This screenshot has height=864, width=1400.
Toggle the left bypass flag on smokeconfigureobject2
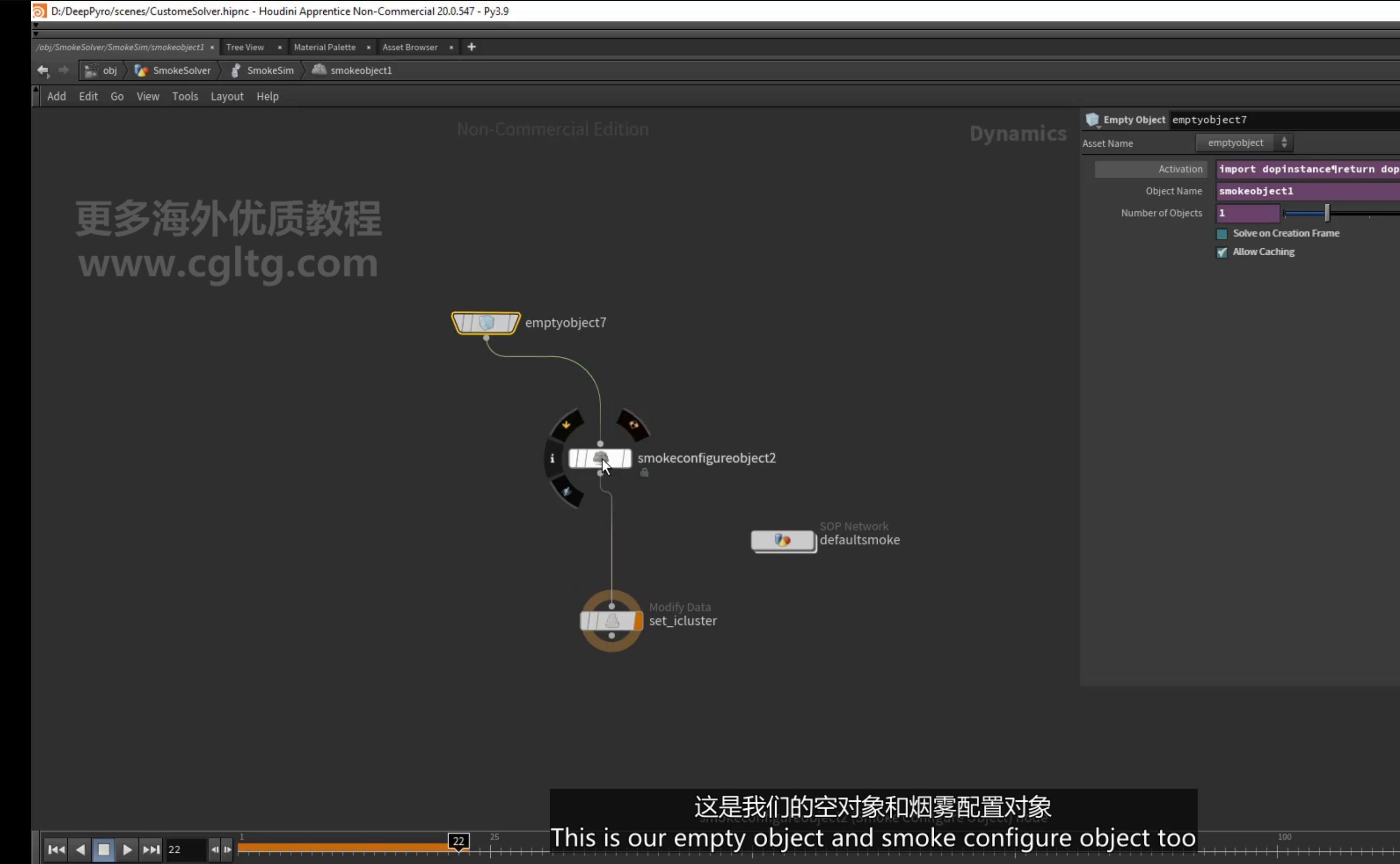574,458
